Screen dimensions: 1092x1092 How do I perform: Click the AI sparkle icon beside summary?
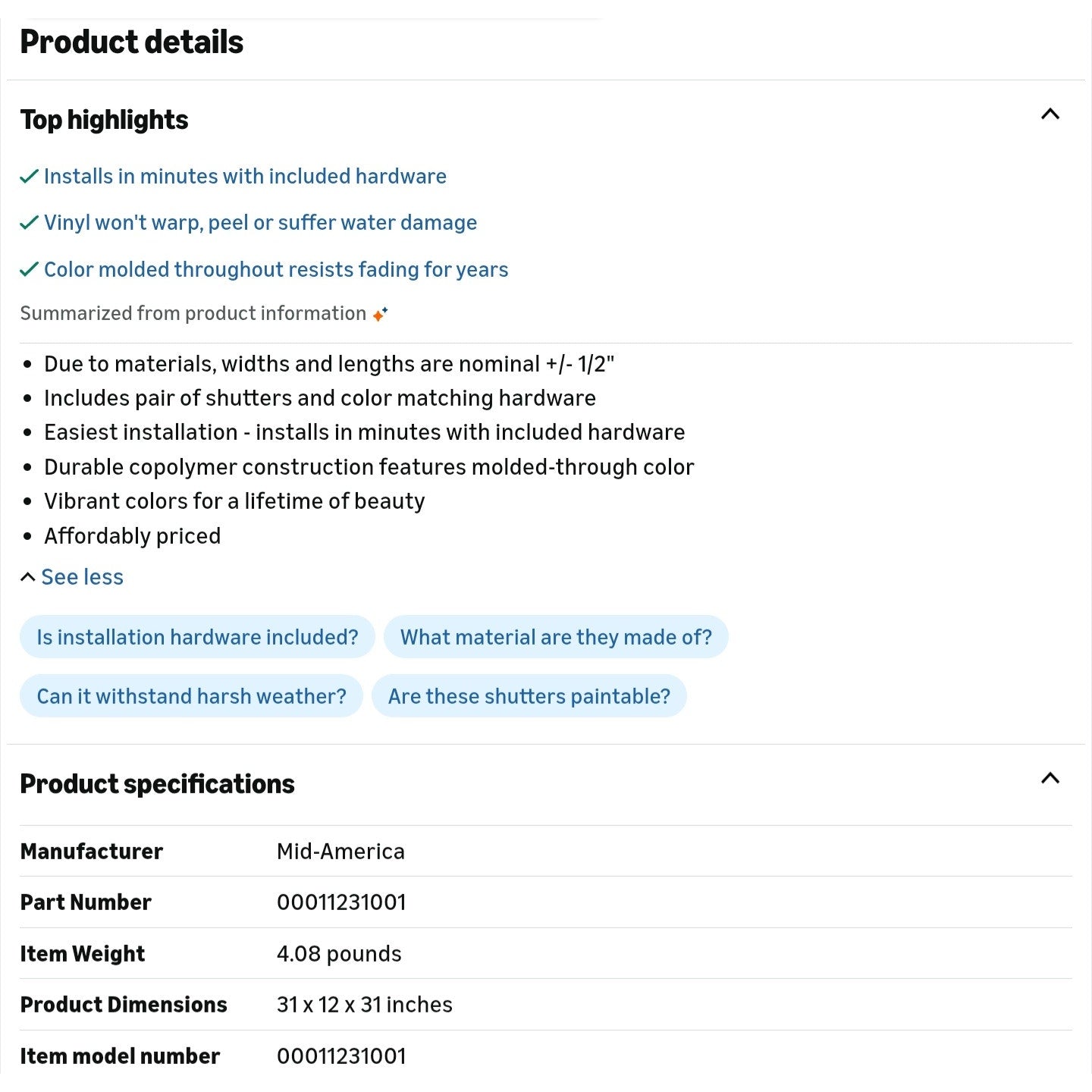(x=381, y=314)
